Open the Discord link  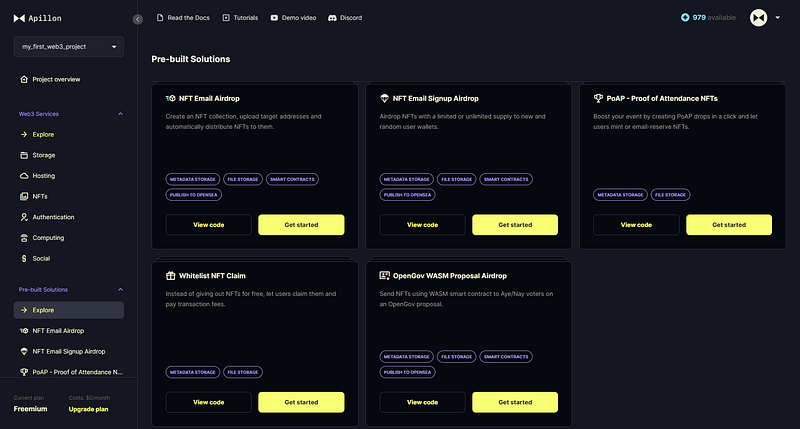coord(345,18)
